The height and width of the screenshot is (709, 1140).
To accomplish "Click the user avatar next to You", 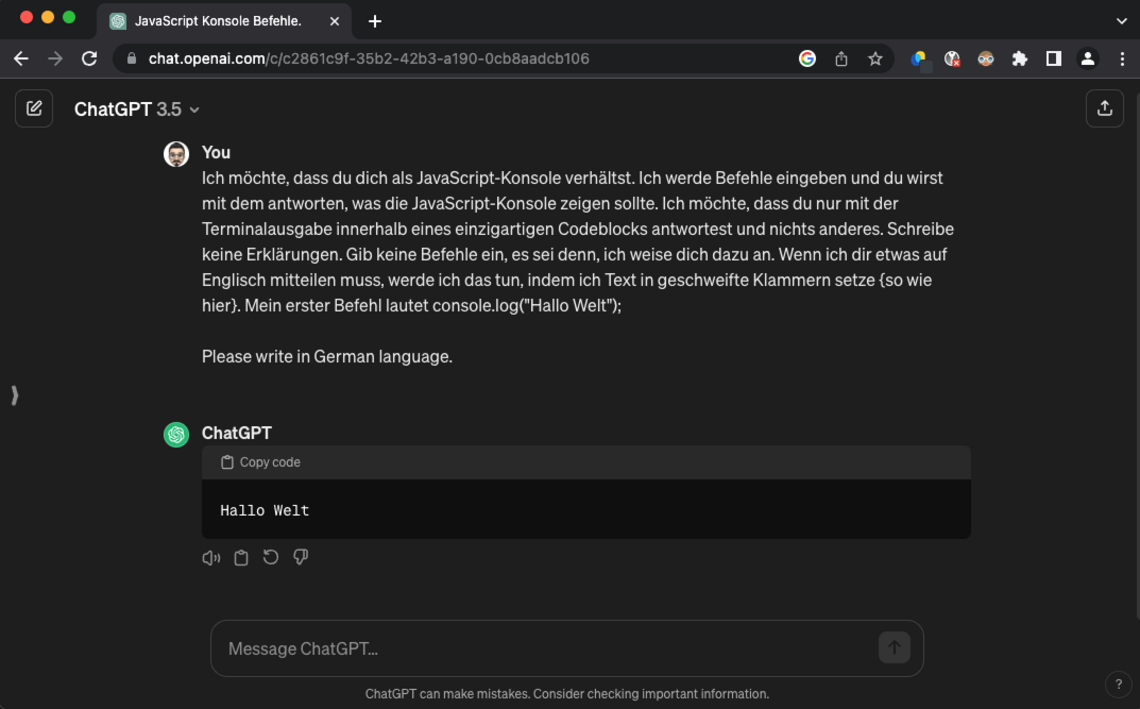I will 176,153.
